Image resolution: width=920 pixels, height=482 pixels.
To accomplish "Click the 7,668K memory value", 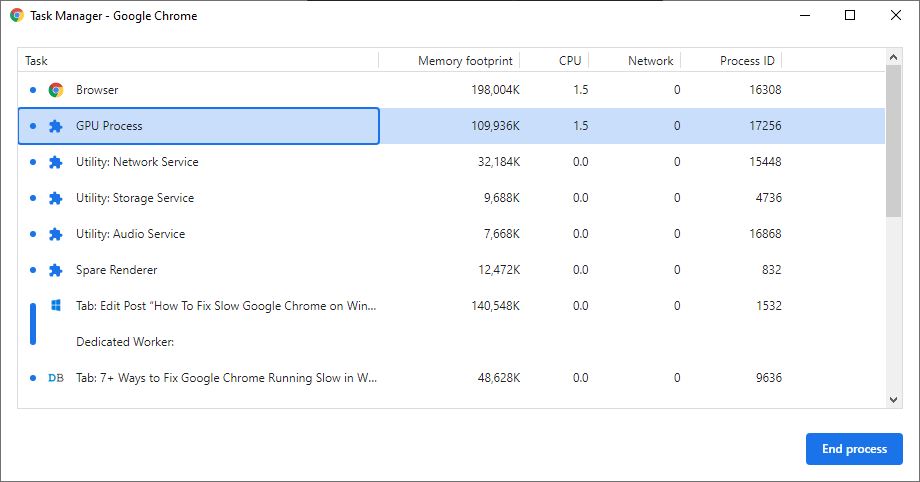I will tap(502, 234).
